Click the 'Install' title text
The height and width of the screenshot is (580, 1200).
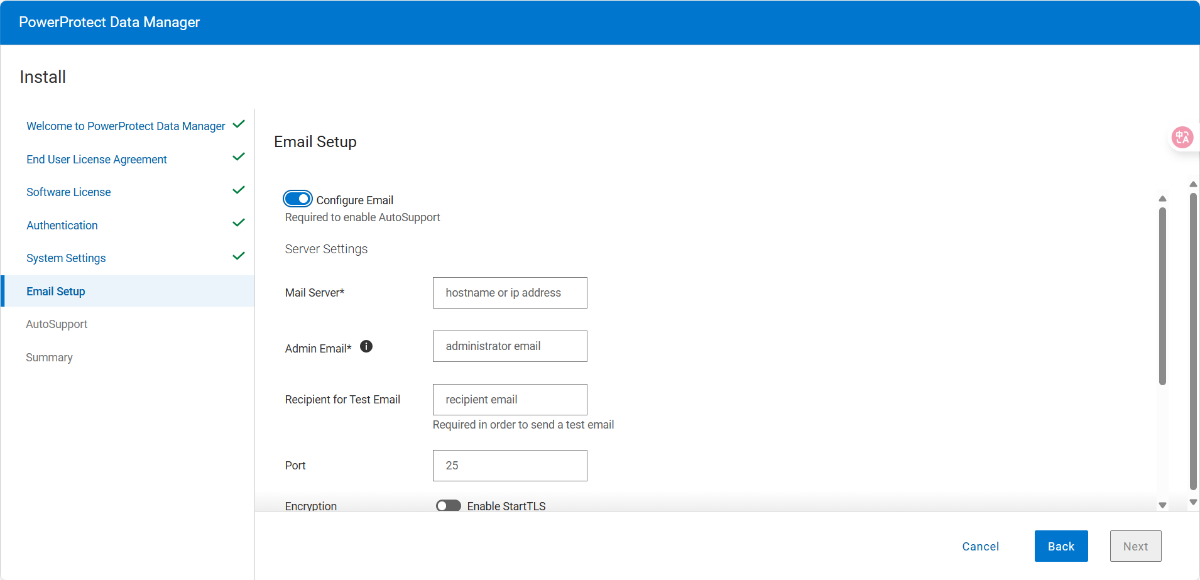coord(43,77)
